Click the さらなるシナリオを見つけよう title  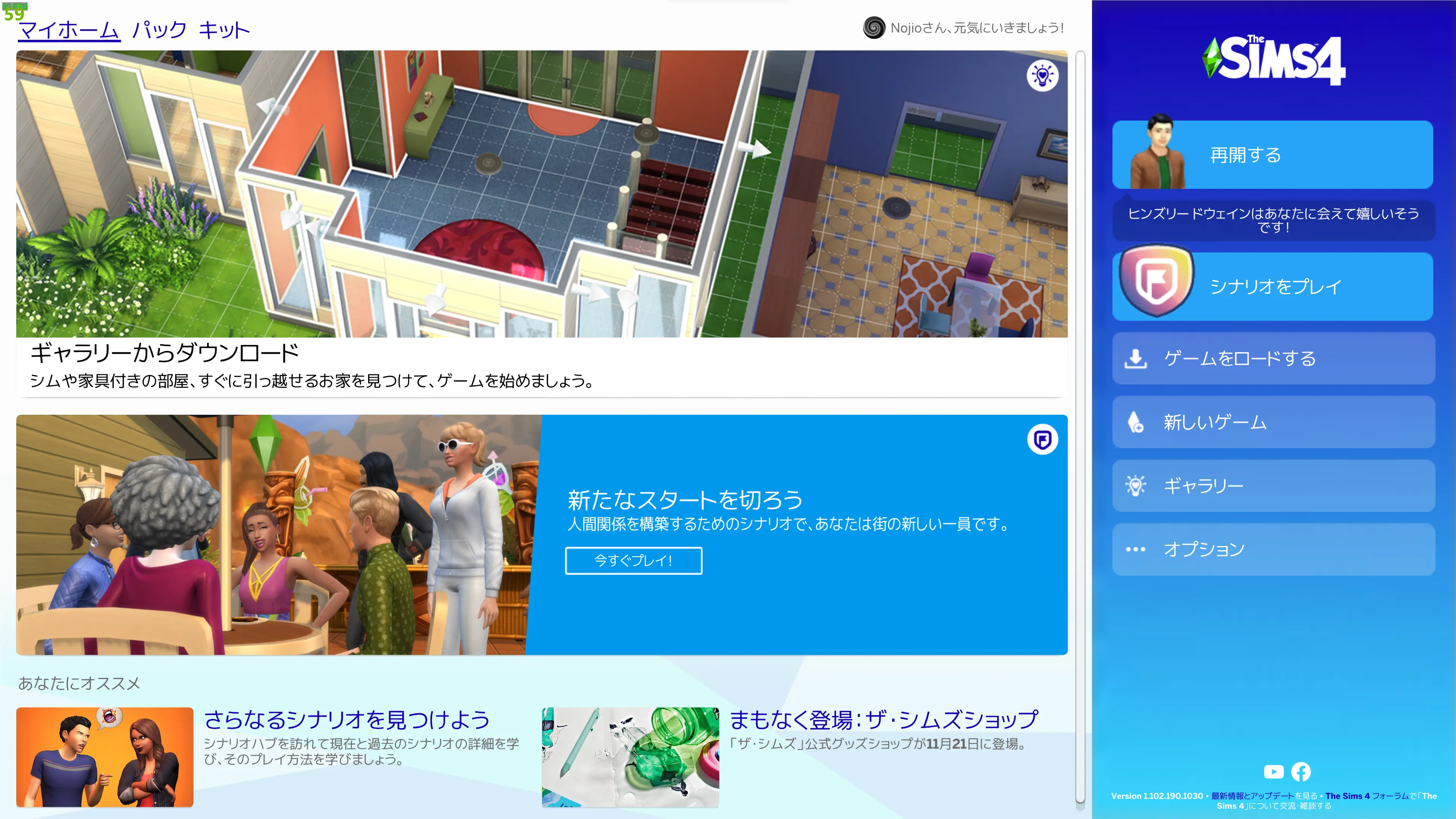[x=347, y=720]
